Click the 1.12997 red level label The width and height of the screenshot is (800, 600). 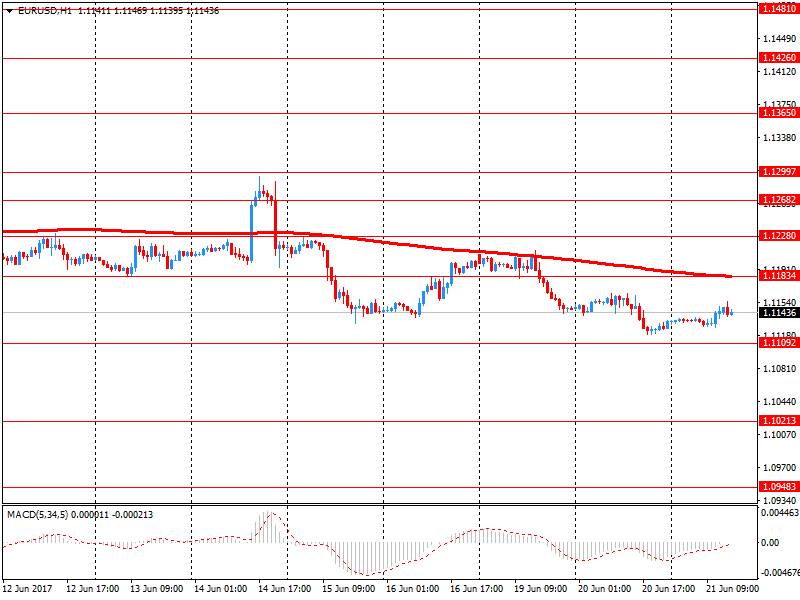pyautogui.click(x=779, y=172)
